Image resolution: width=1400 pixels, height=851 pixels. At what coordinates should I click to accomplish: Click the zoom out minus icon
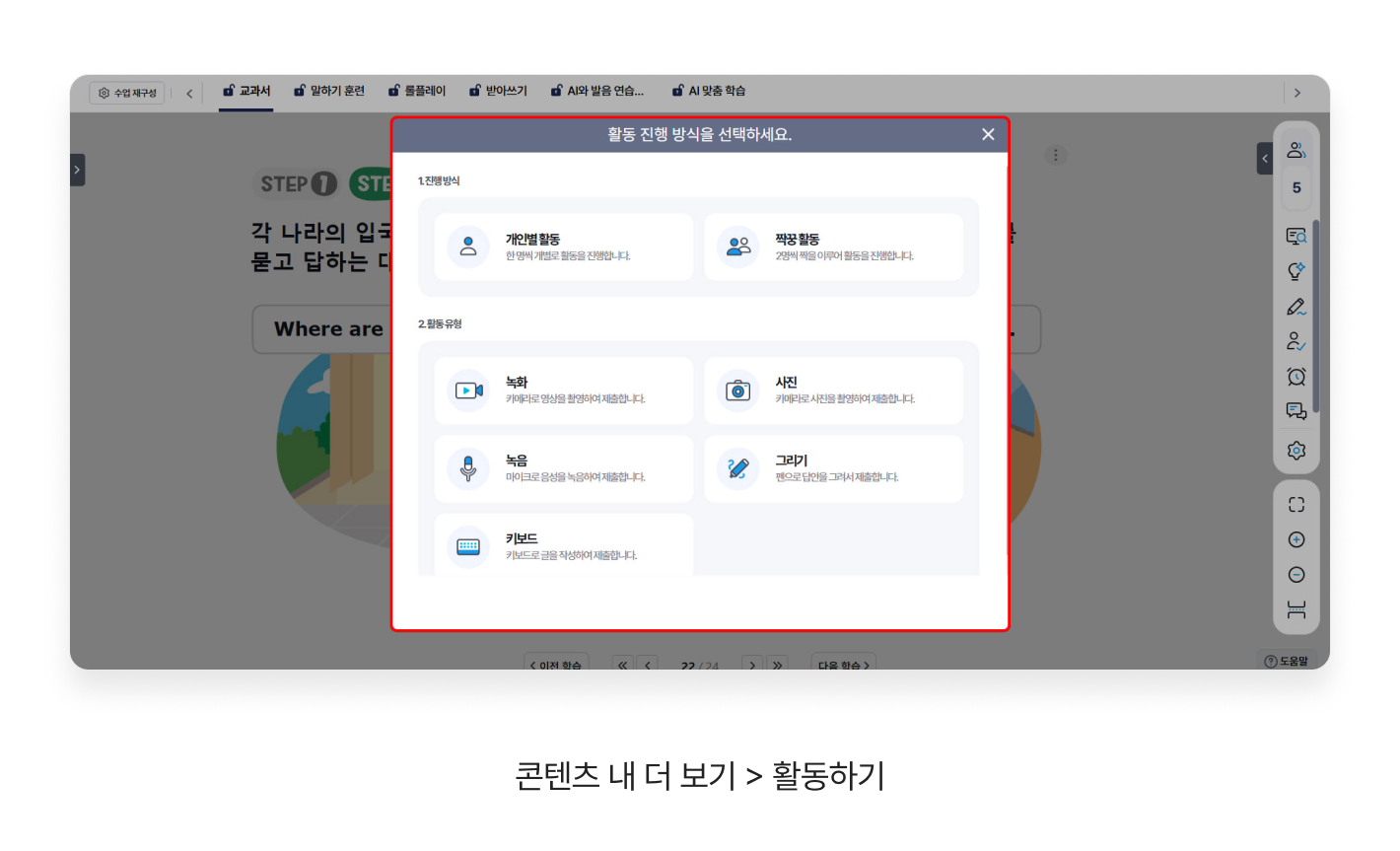(1296, 575)
